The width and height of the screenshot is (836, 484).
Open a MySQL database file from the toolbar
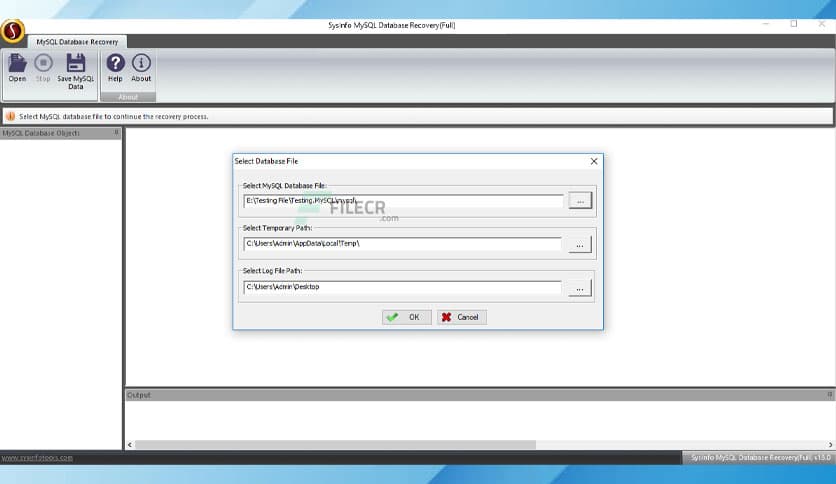17,68
